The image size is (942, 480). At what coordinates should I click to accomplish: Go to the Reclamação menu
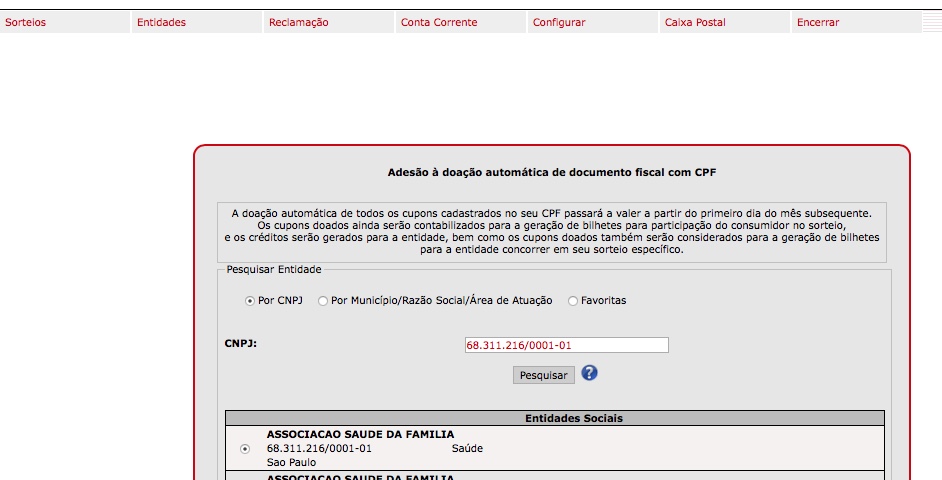298,22
